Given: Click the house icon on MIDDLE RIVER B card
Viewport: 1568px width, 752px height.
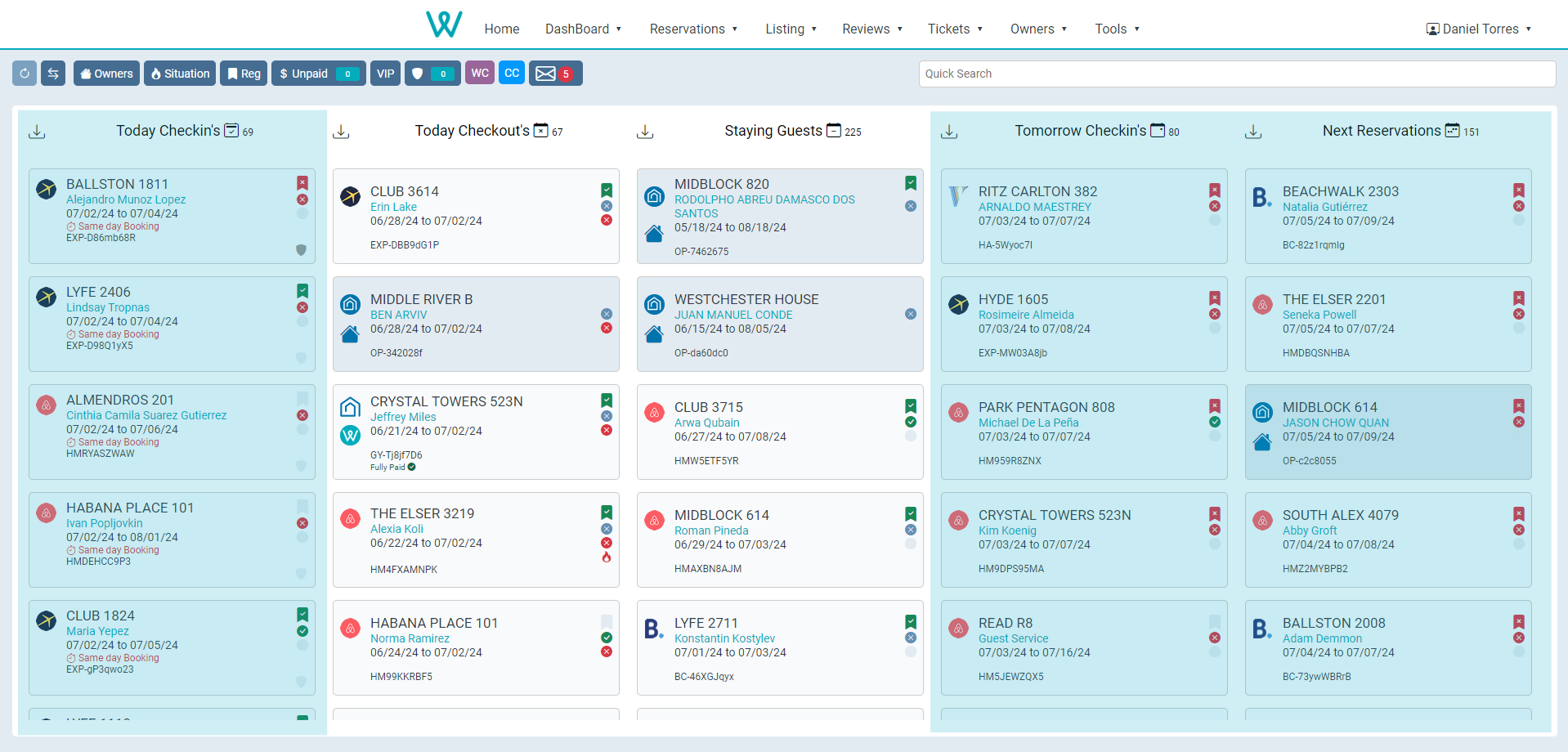Looking at the screenshot, I should [350, 333].
